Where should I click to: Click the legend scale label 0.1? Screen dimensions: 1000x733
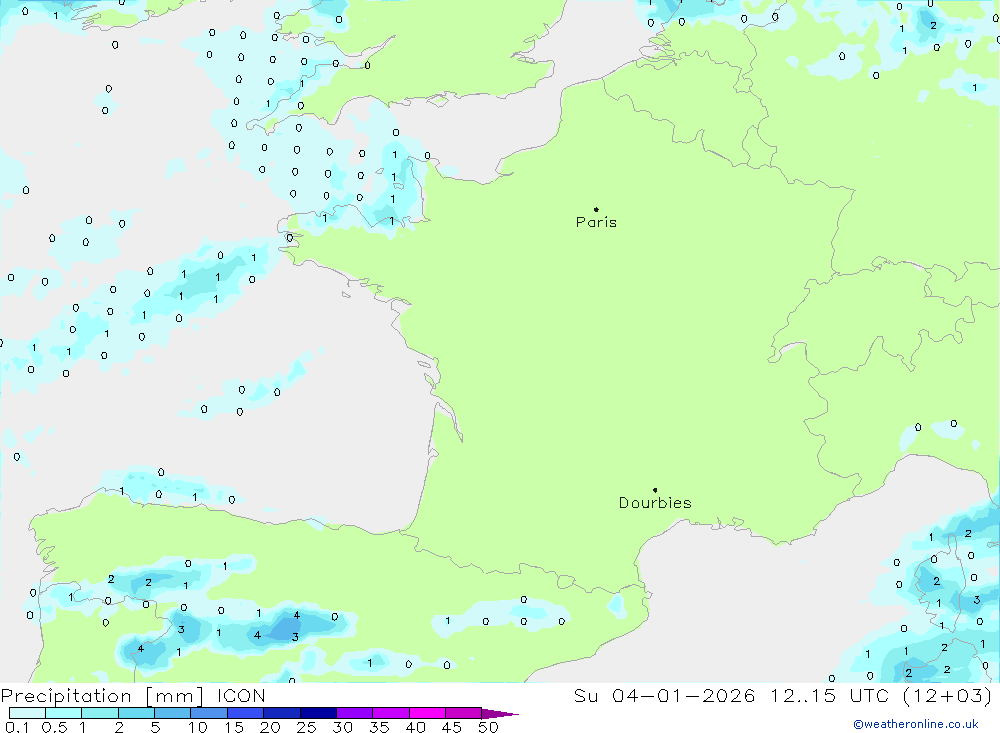point(17,727)
